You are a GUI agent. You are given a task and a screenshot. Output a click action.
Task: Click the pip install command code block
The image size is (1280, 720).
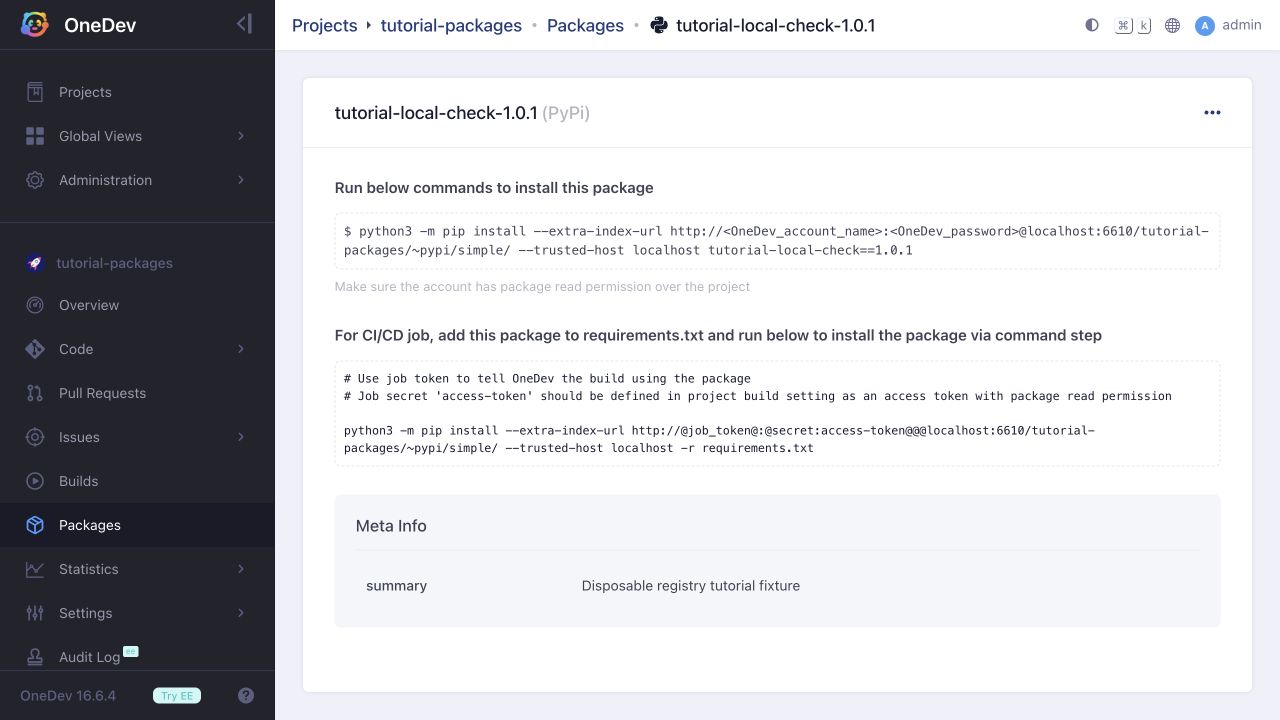[x=777, y=241]
